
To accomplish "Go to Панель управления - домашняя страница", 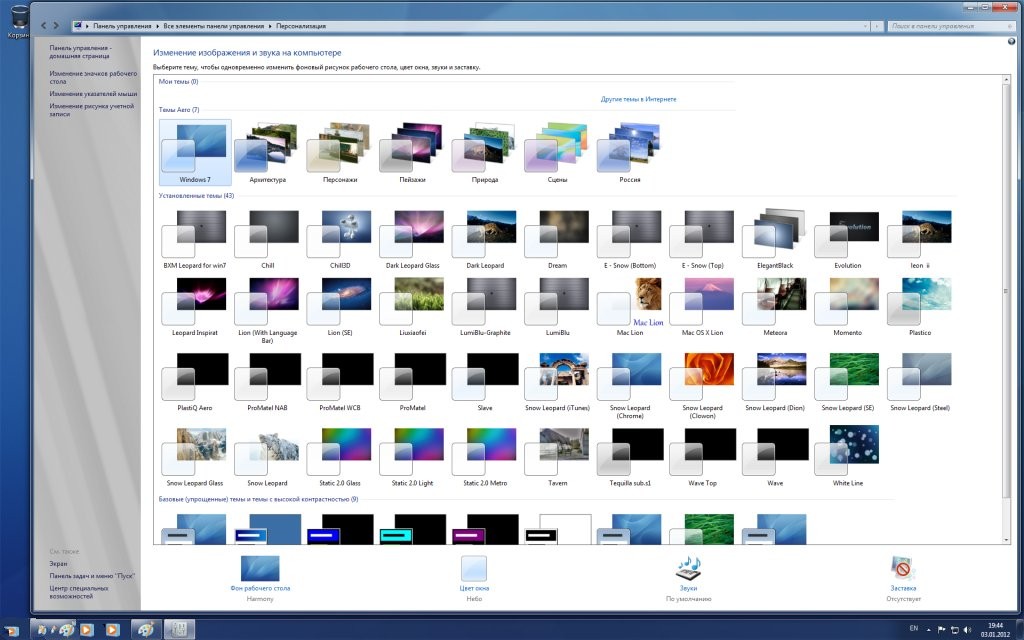I will 80,52.
